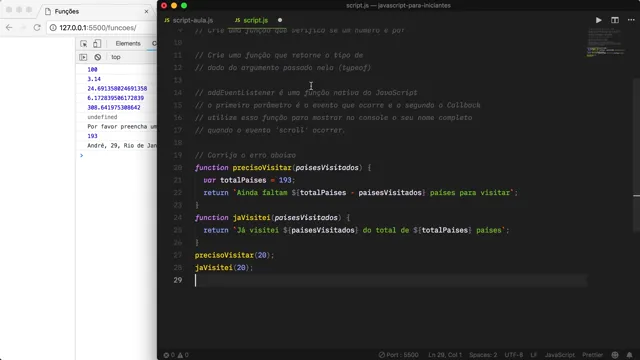
Task: Click the value 193 on line 21
Action: [x=285, y=180]
